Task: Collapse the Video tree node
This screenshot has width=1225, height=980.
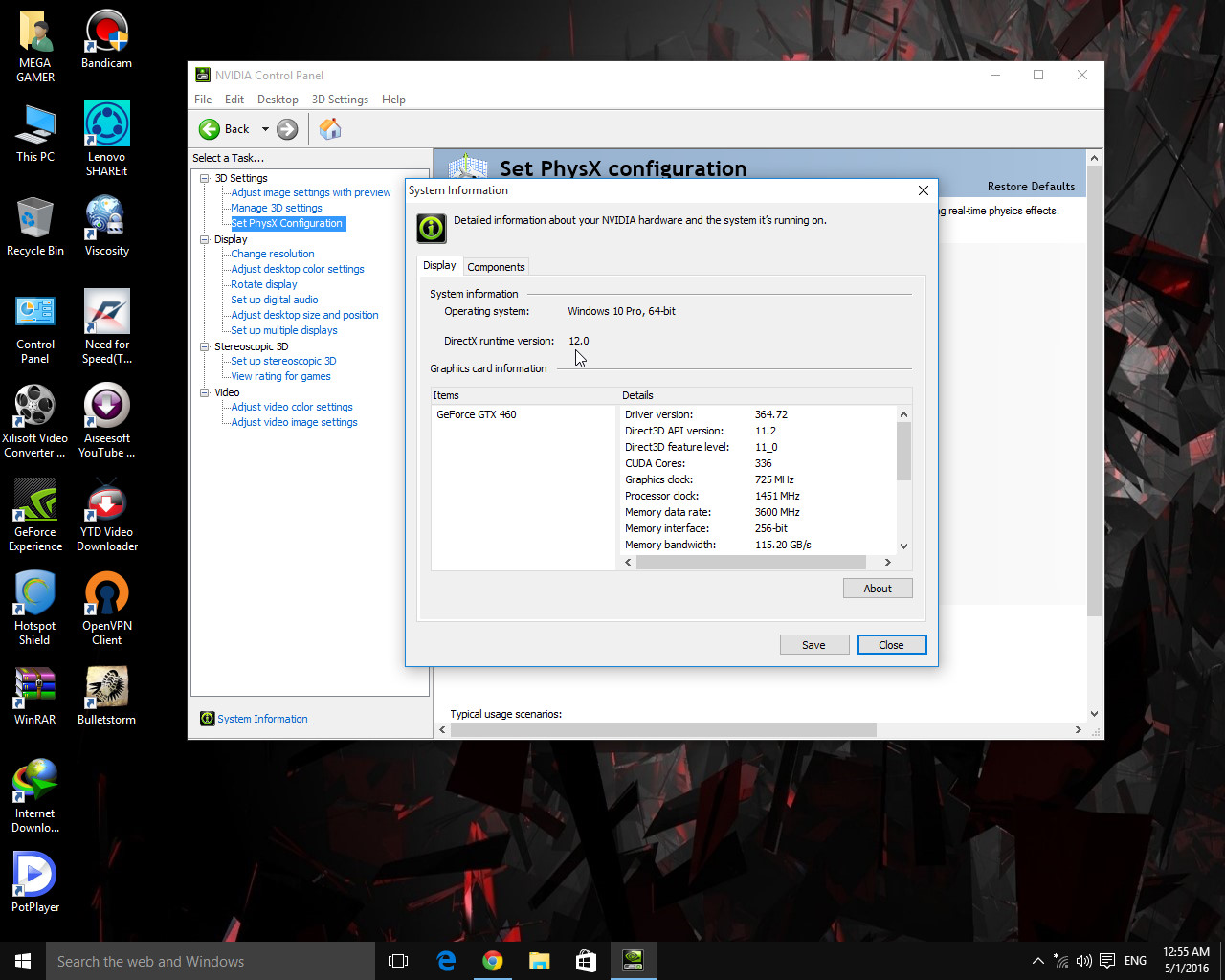Action: pos(204,392)
